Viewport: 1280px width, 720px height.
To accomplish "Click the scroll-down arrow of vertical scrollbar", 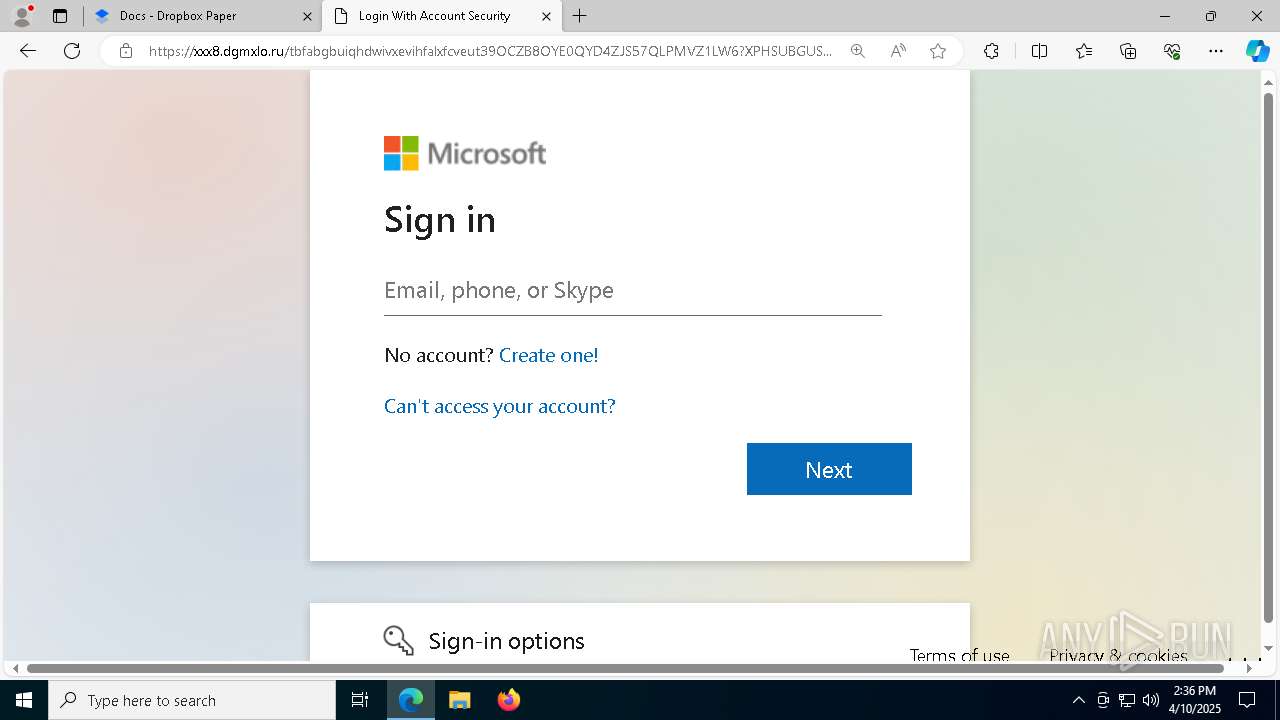I will click(1269, 649).
